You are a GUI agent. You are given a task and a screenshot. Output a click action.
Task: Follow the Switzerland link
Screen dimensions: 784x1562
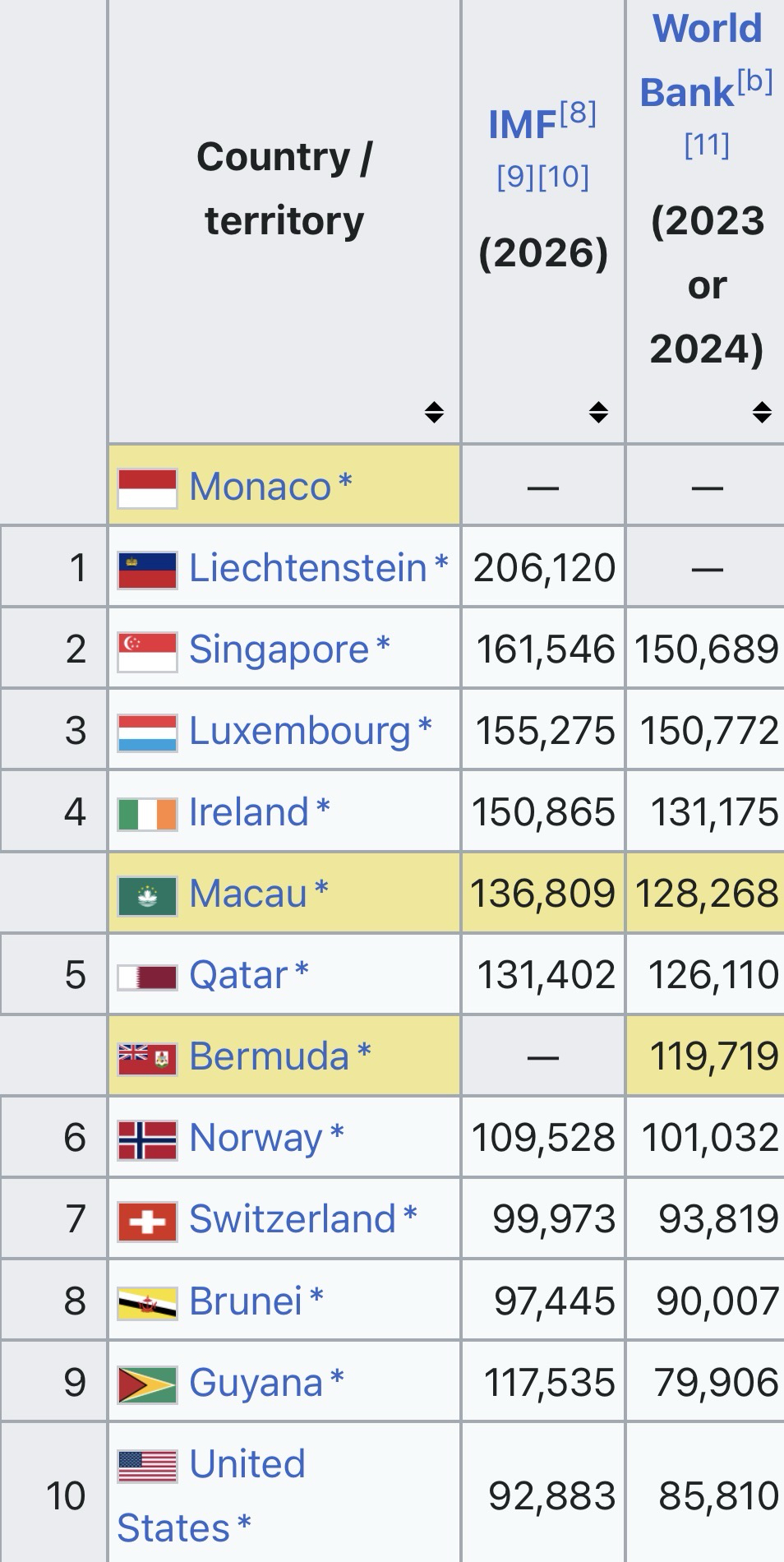click(293, 1219)
